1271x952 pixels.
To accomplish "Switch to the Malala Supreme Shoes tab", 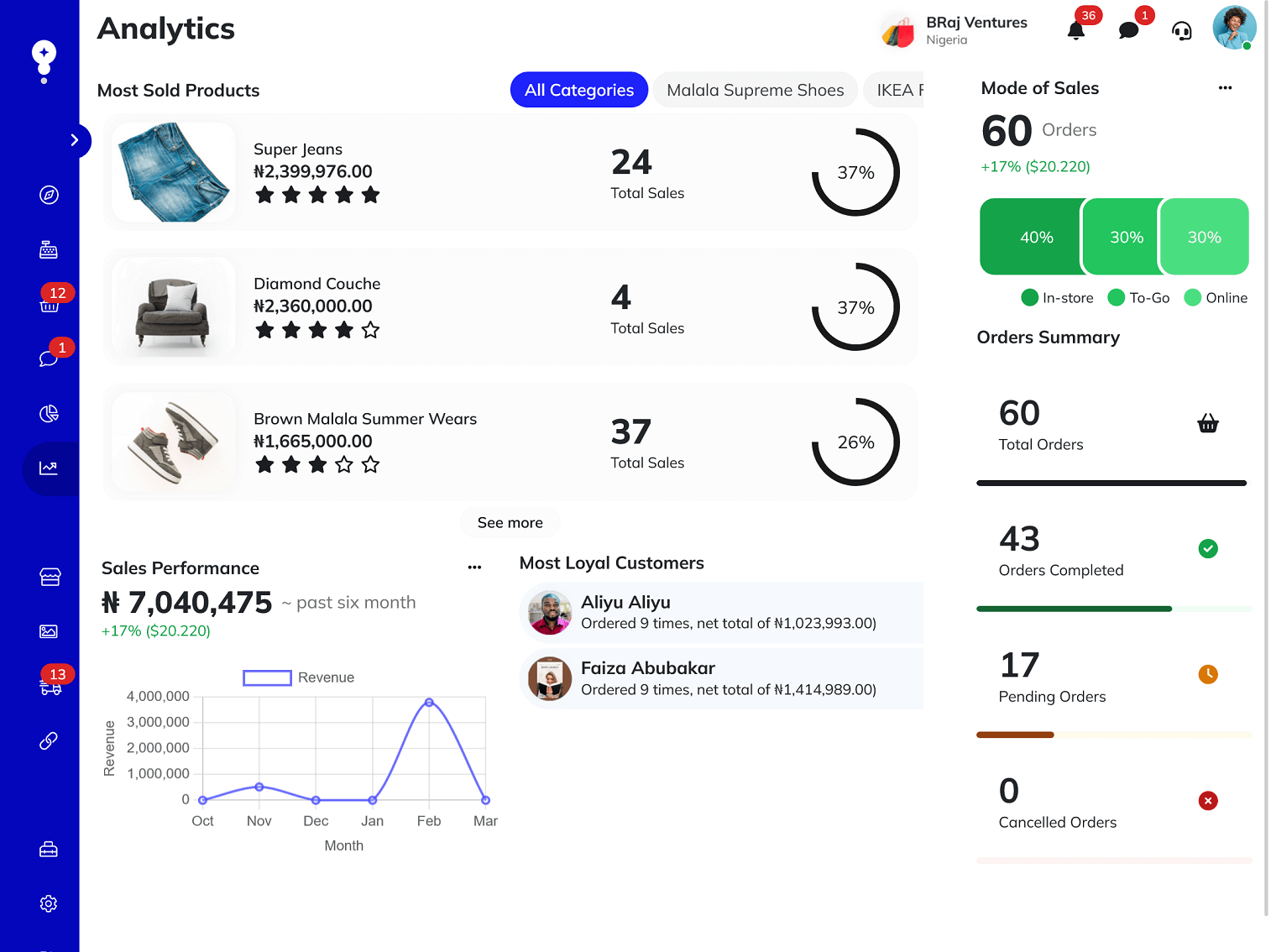I will pyautogui.click(x=755, y=90).
